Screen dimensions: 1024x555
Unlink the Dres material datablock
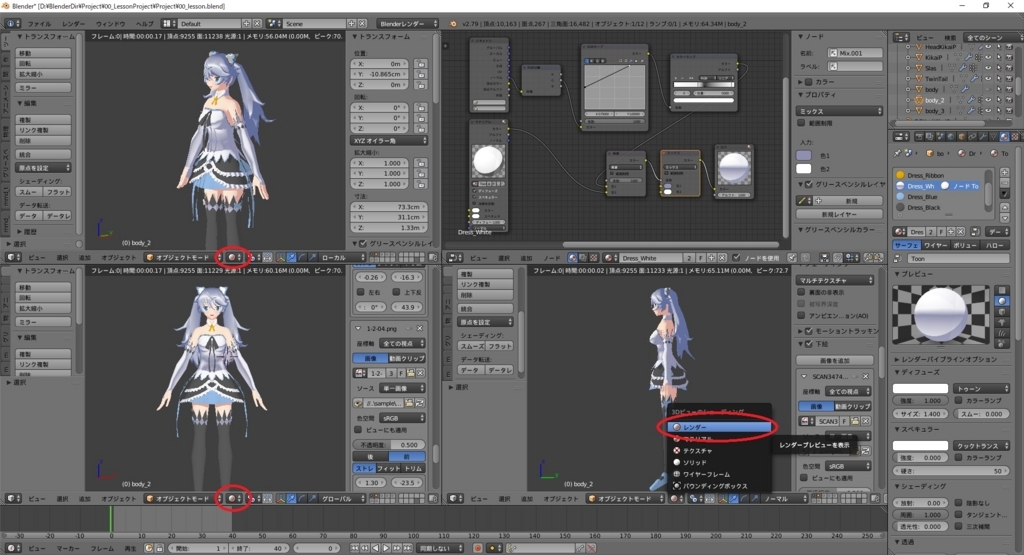click(961, 232)
